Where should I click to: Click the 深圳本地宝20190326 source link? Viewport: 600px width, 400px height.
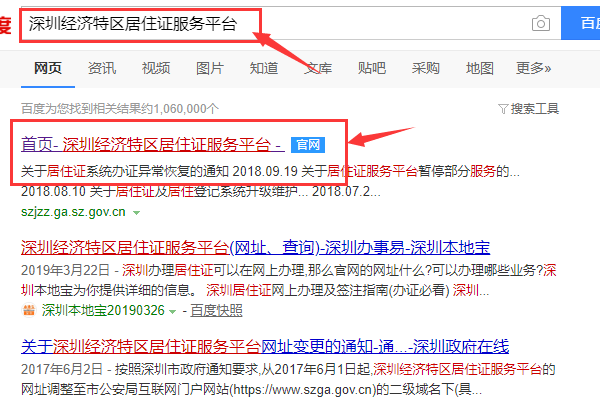[103, 310]
